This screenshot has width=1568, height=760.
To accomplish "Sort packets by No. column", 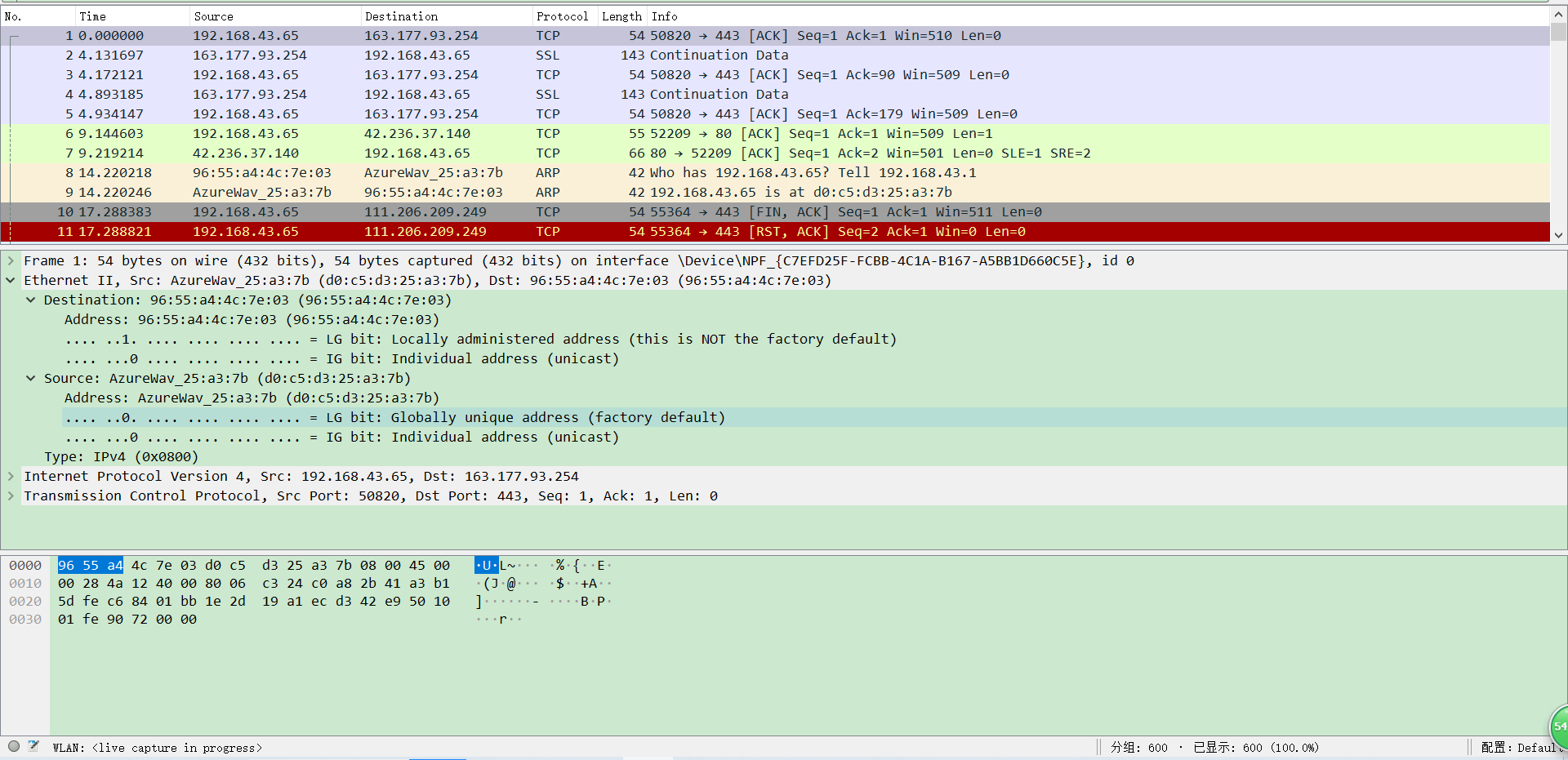I will (x=38, y=16).
